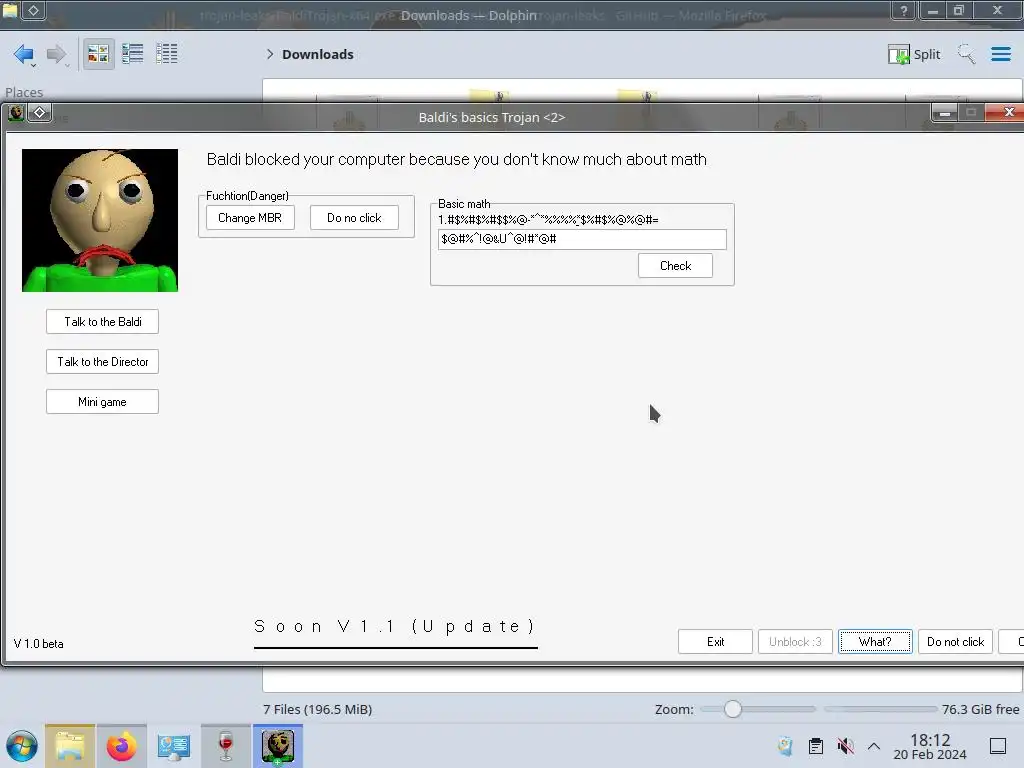Screen dimensions: 1024x768
Task: Close the Baldi's basics Trojan window
Action: pyautogui.click(x=1006, y=112)
